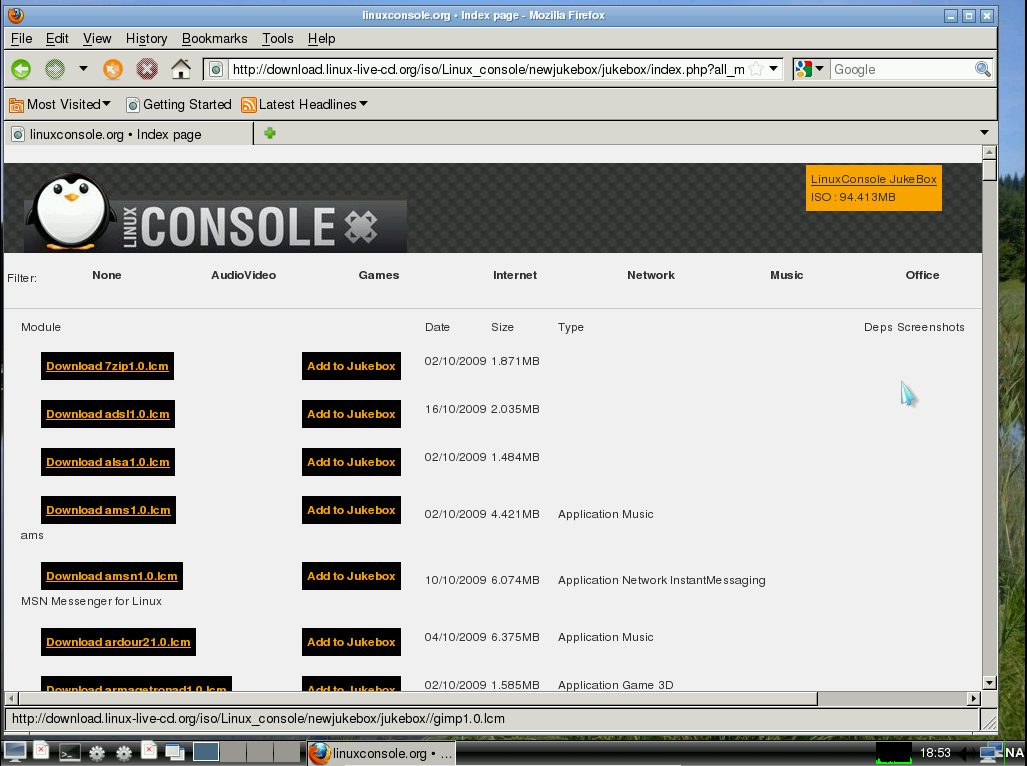Switch to the first highlighted desktop pager
1027x766 pixels.
[x=206, y=752]
